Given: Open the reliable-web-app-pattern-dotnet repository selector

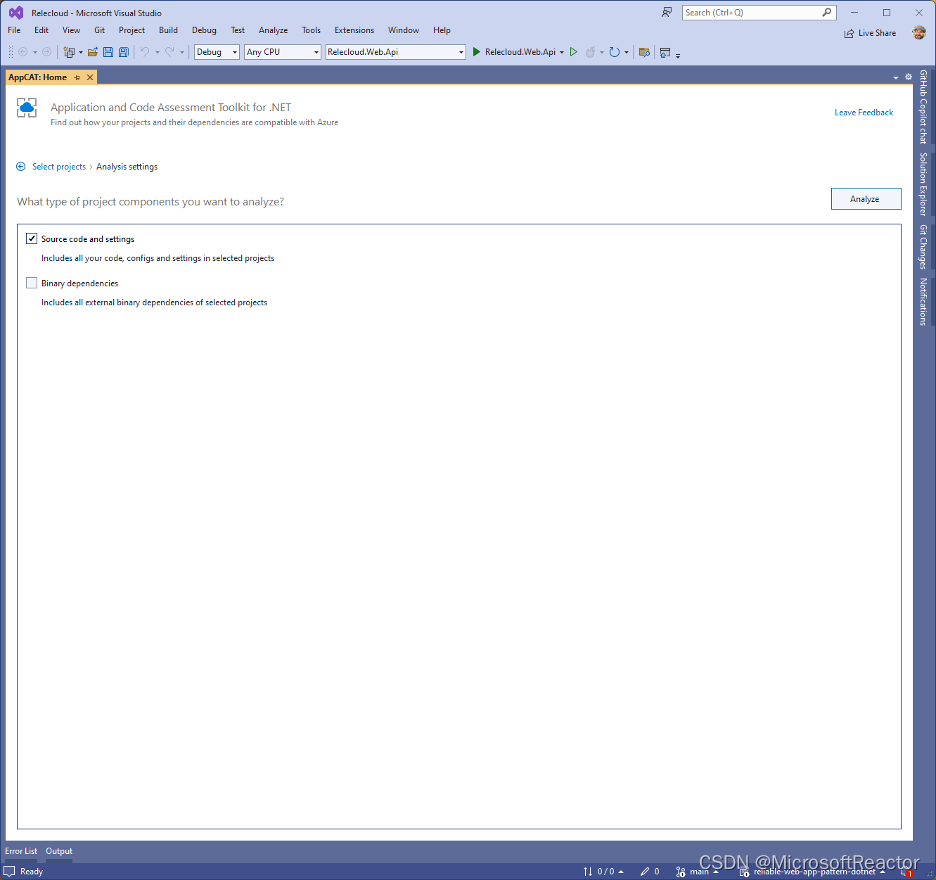Looking at the screenshot, I should pyautogui.click(x=812, y=872).
